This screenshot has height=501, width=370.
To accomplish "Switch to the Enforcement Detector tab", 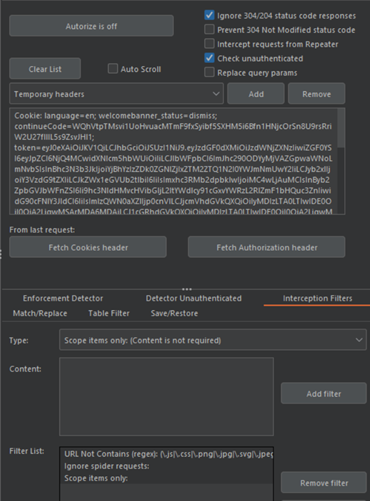I will [x=63, y=298].
